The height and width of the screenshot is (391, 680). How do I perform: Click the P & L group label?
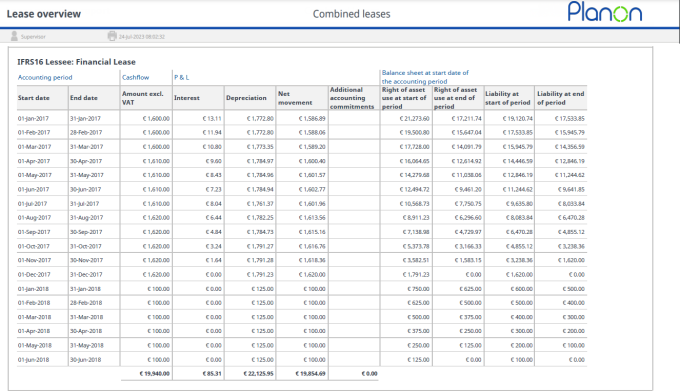(181, 77)
